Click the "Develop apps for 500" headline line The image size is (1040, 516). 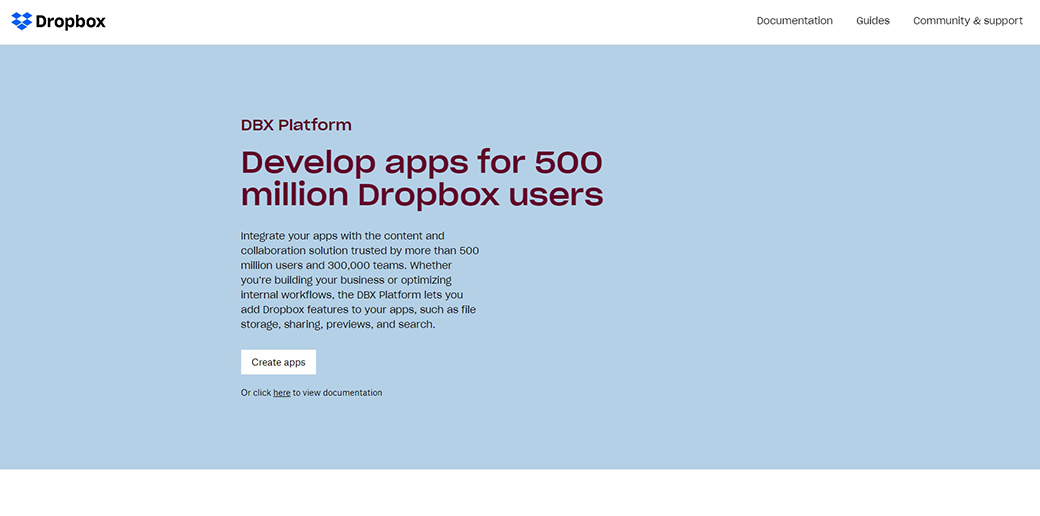[x=421, y=162]
